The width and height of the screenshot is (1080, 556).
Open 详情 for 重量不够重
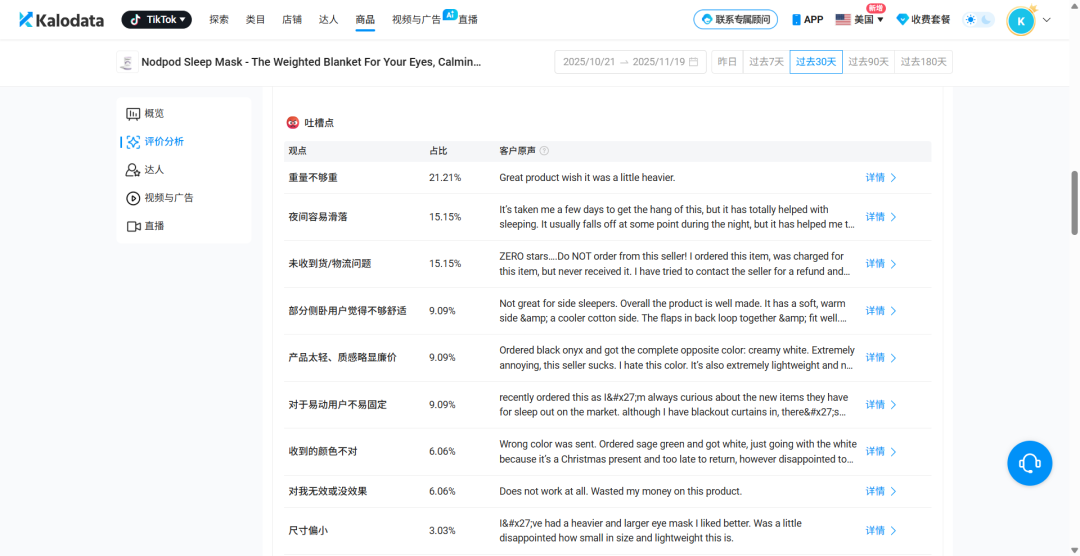pyautogui.click(x=881, y=178)
